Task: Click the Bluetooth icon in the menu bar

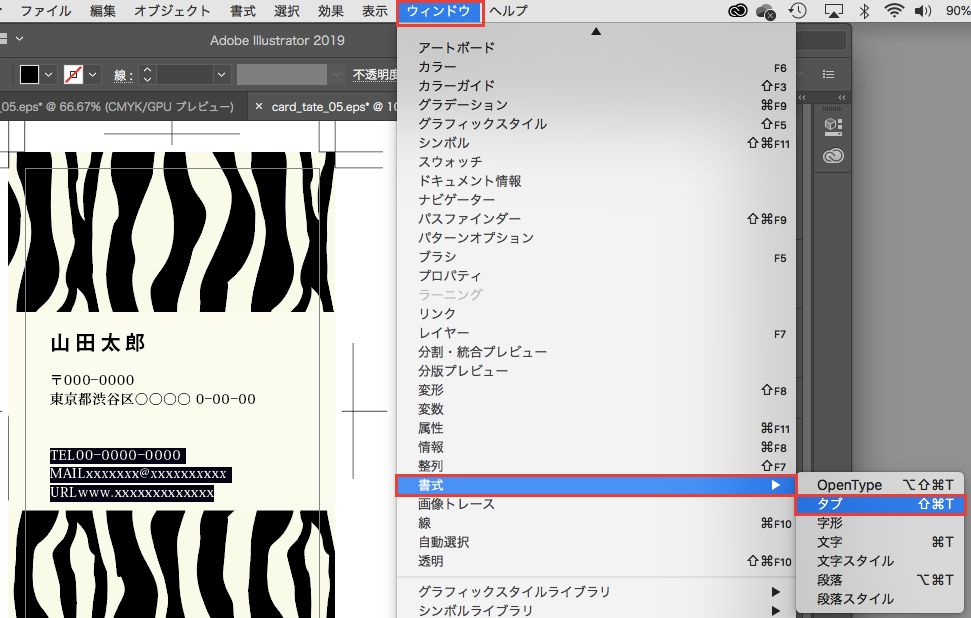Action: coord(863,11)
